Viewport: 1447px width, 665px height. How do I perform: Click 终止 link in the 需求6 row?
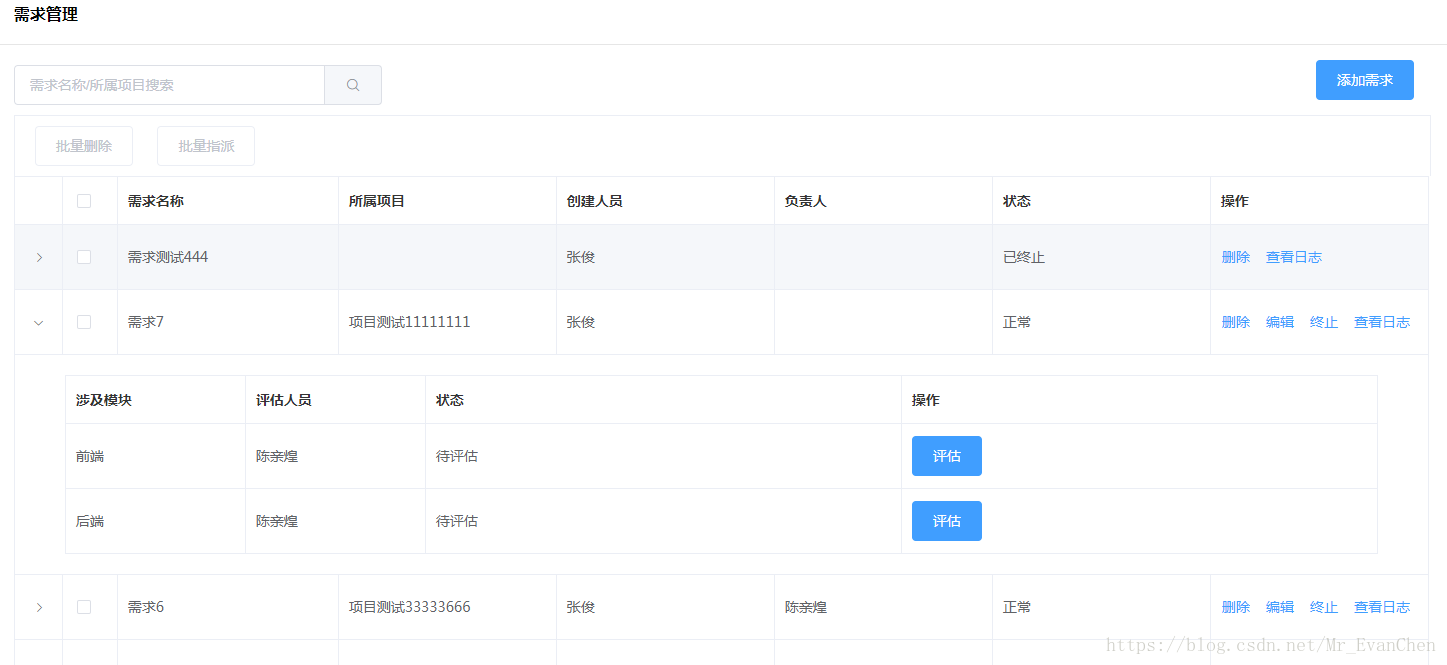(x=1324, y=607)
